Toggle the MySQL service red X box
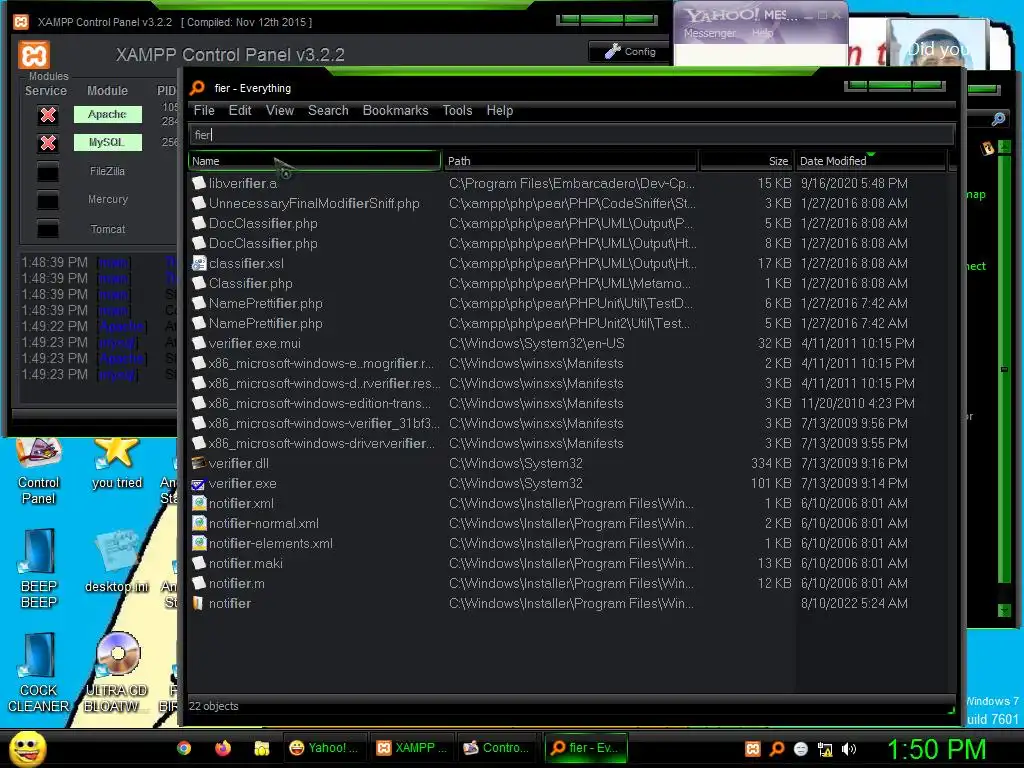The height and width of the screenshot is (768, 1024). 48,143
